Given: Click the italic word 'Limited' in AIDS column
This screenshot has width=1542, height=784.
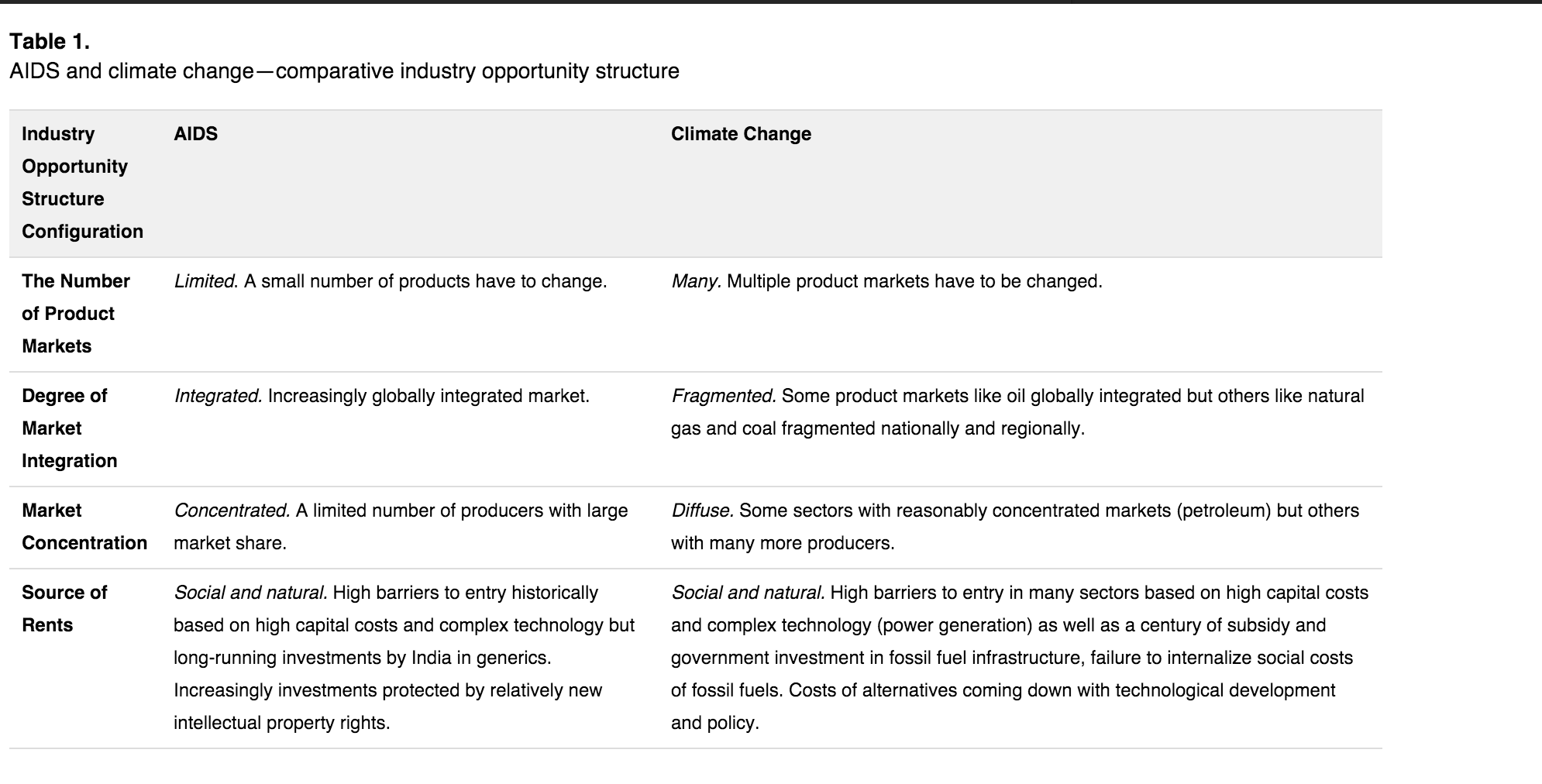Looking at the screenshot, I should click(x=205, y=281).
